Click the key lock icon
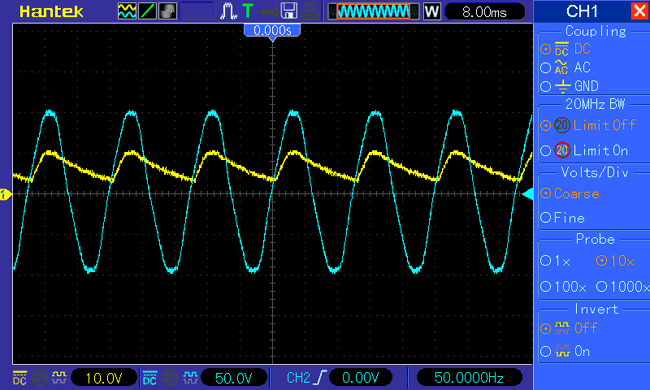650x390 pixels. point(269,12)
